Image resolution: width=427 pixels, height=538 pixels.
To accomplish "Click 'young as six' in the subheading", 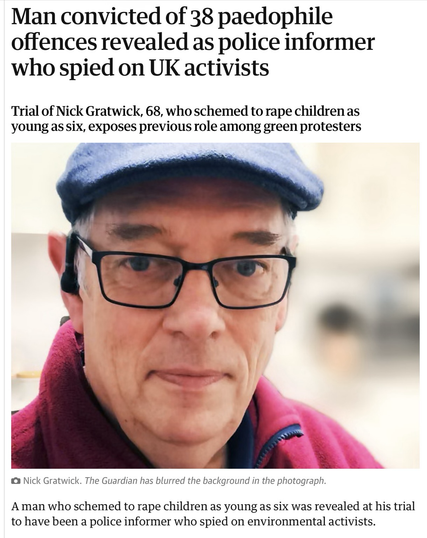I will 47,127.
